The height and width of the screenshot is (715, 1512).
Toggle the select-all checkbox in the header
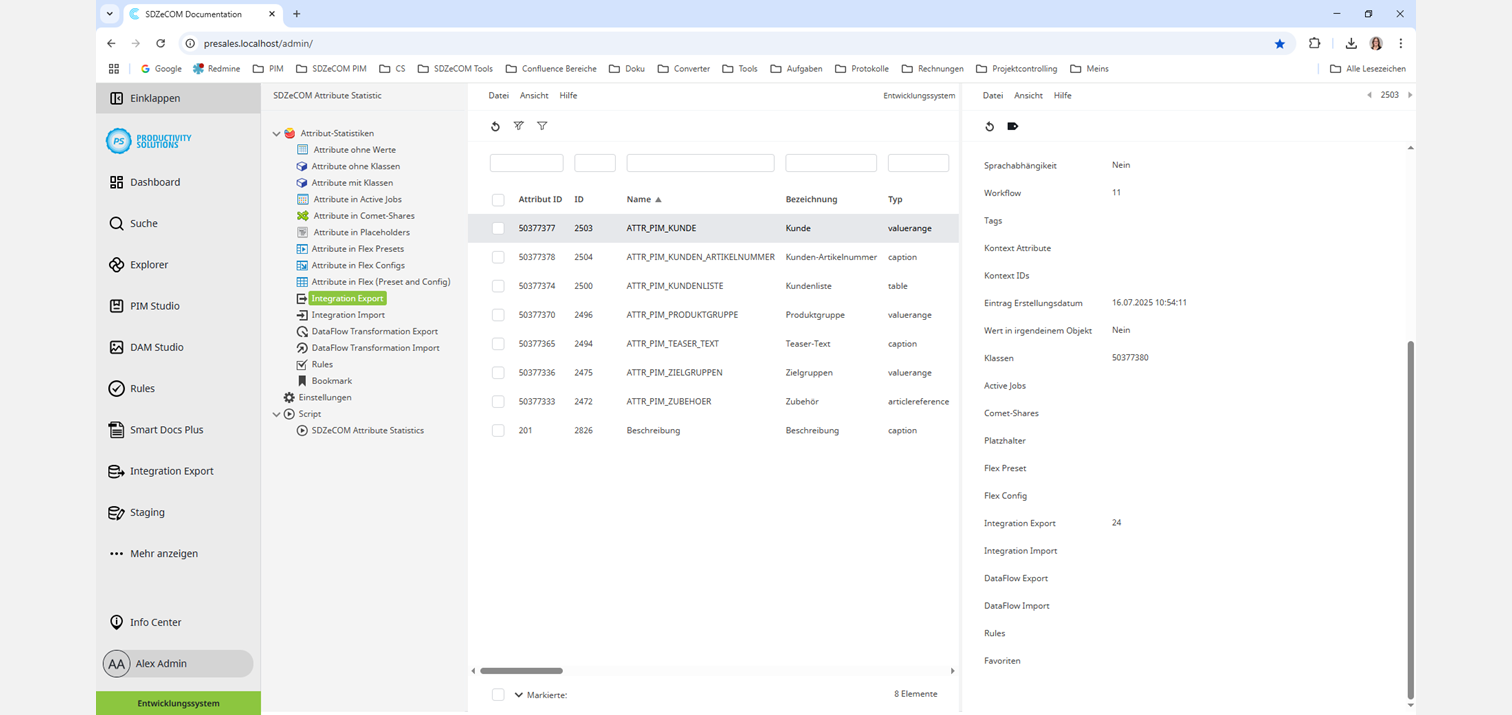498,199
